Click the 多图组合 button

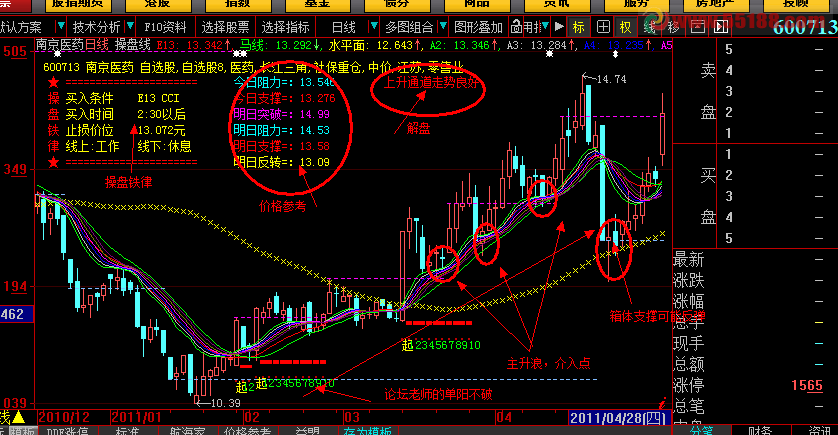409,27
